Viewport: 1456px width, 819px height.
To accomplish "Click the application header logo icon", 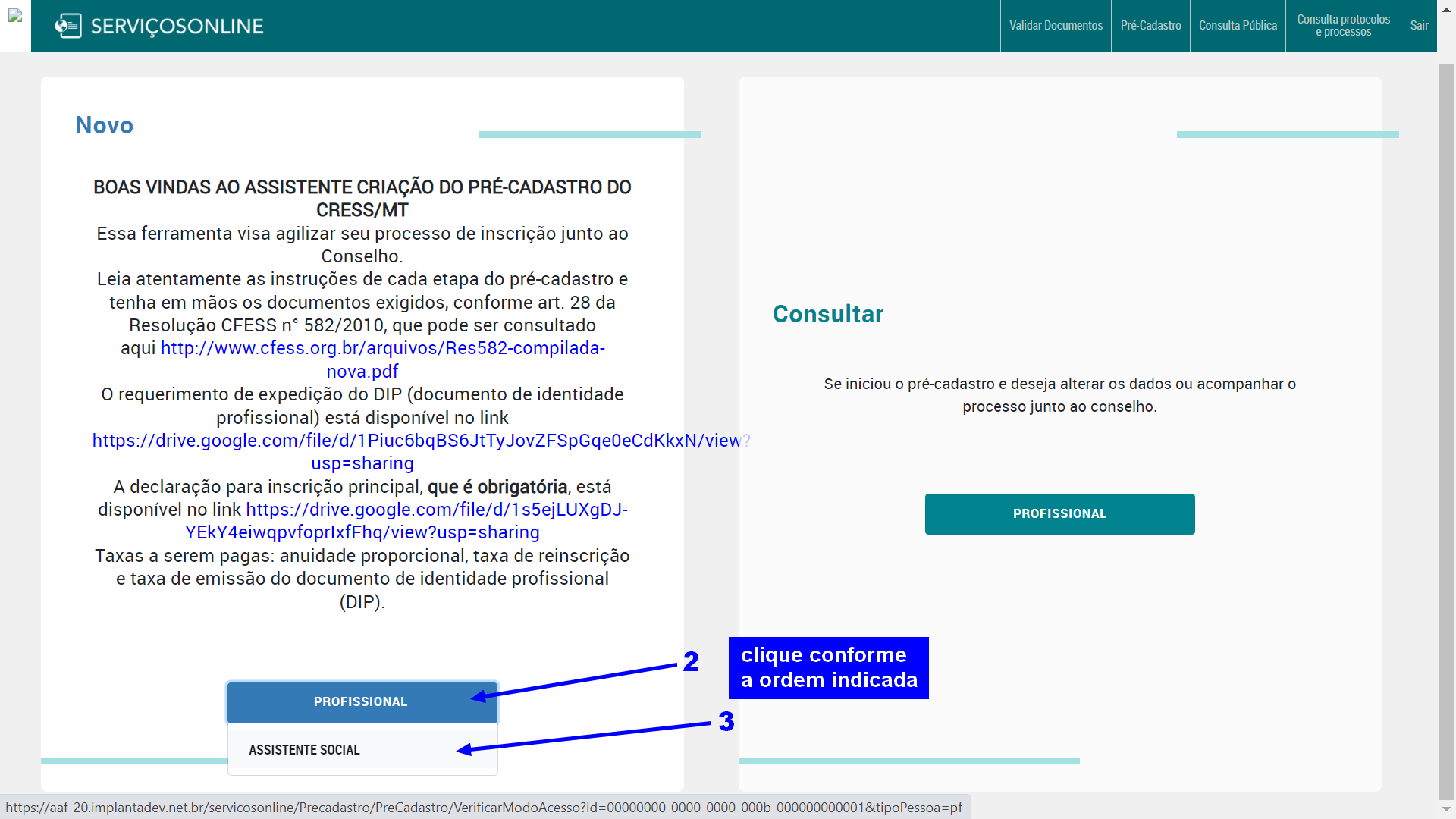I will (67, 25).
